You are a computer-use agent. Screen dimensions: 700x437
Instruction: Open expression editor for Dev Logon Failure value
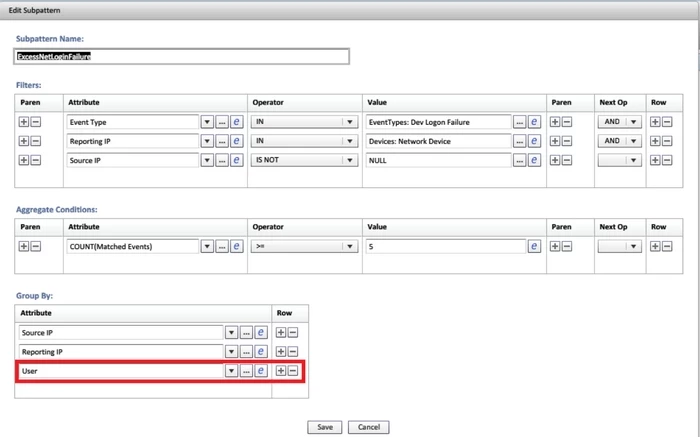point(534,122)
